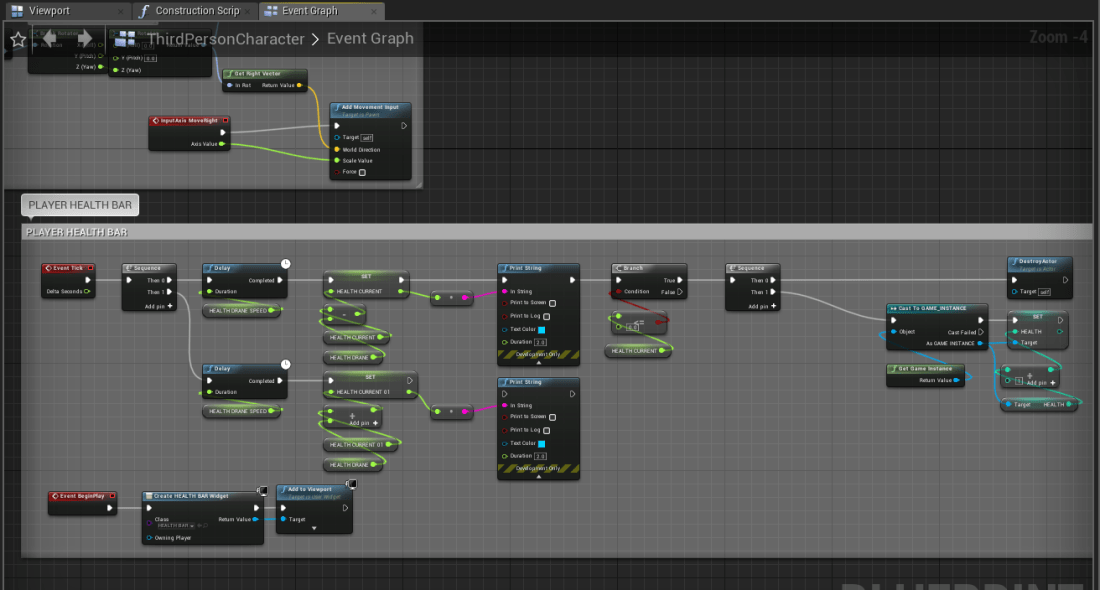The width and height of the screenshot is (1100, 590).
Task: Toggle Force checkbox on Add Movement Input
Action: [362, 172]
